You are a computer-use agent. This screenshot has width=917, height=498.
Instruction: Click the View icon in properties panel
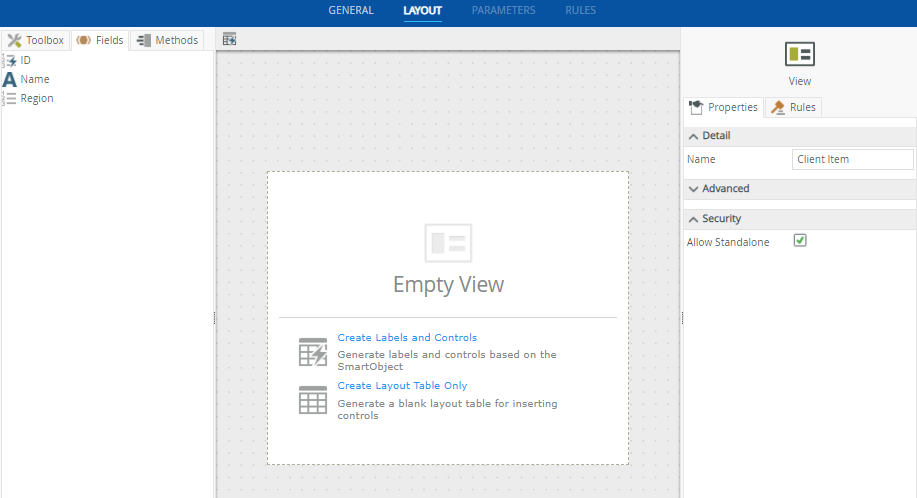(799, 54)
